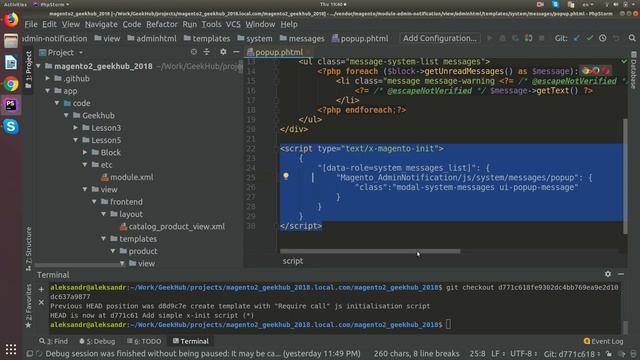Click the Run play icon in toolbar

pos(490,38)
